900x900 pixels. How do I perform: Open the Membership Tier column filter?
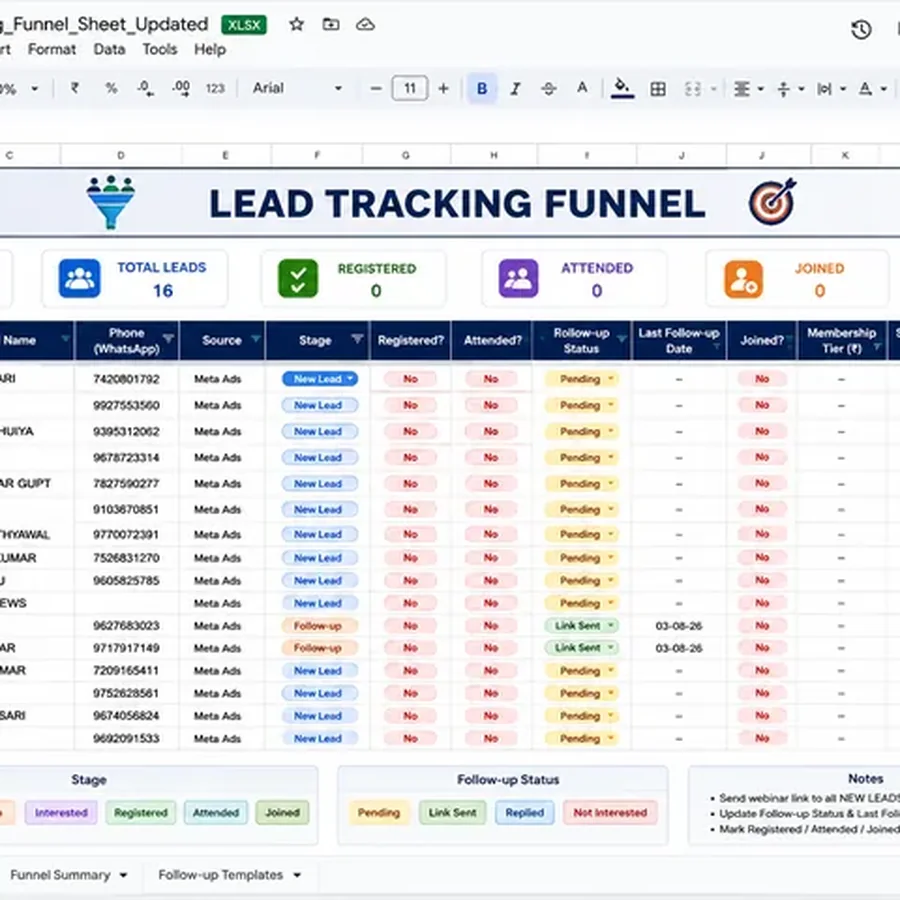[x=877, y=347]
